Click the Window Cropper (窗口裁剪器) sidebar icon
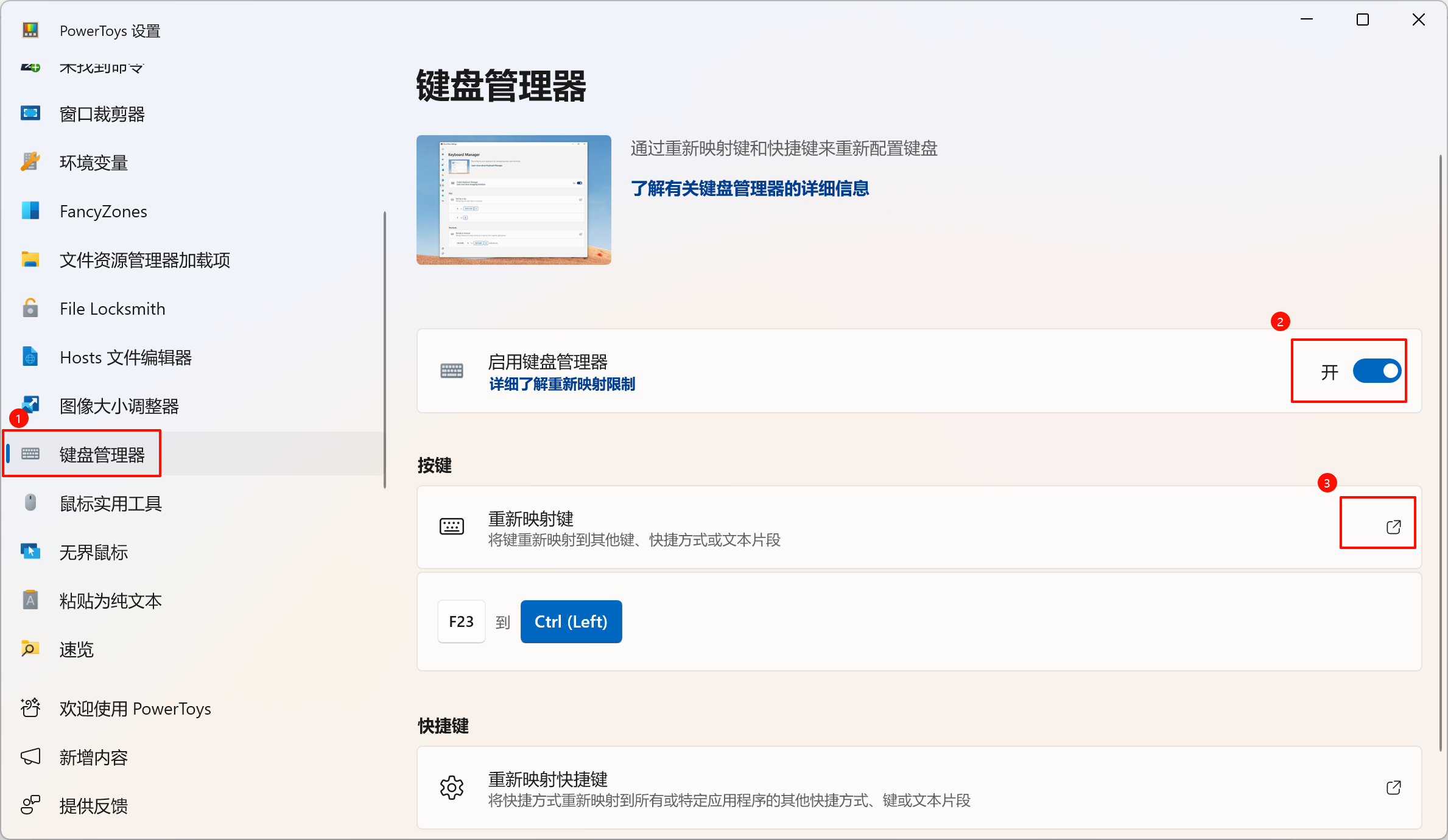 pyautogui.click(x=30, y=114)
